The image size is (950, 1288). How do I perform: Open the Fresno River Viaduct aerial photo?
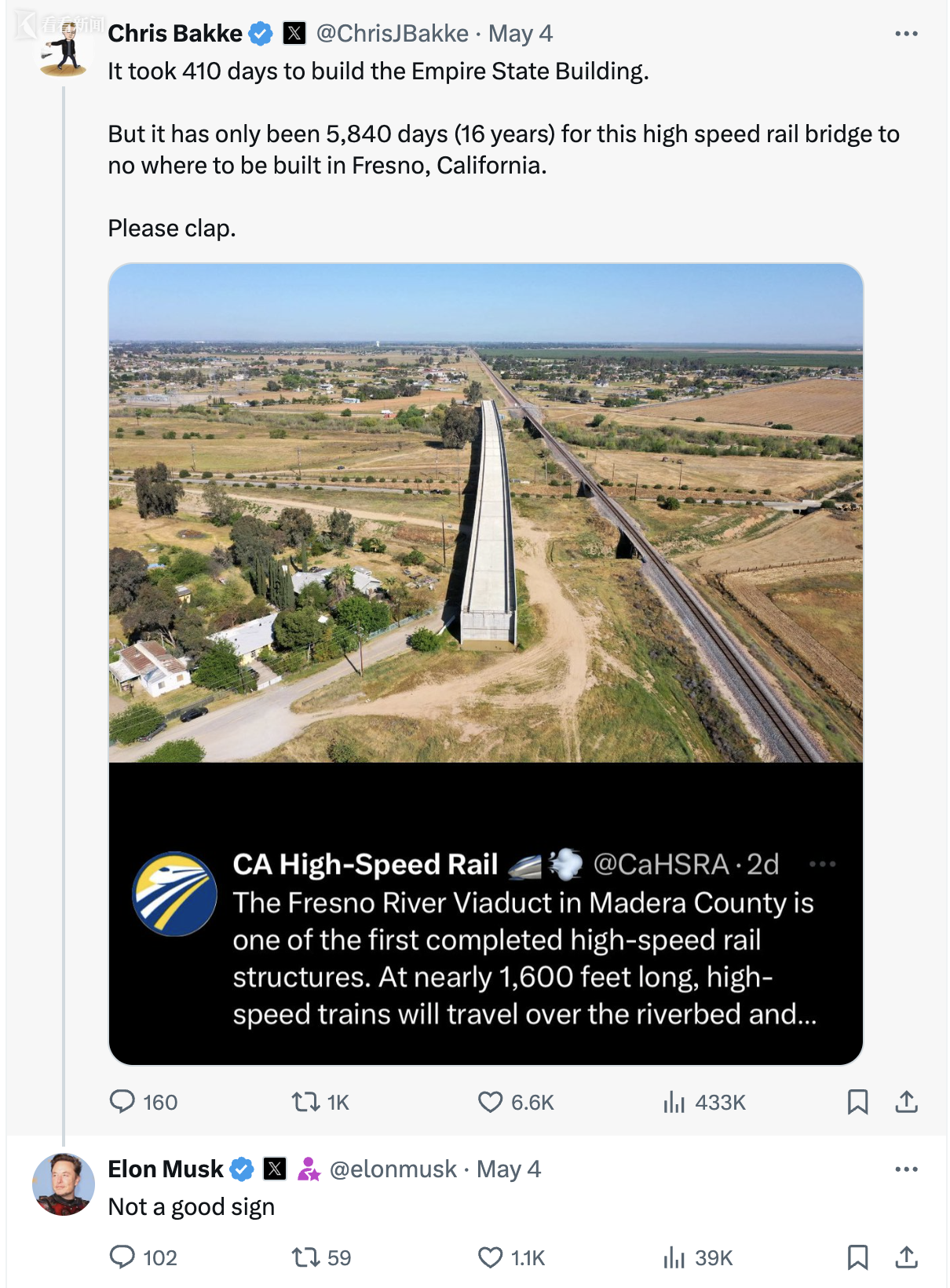tap(485, 513)
